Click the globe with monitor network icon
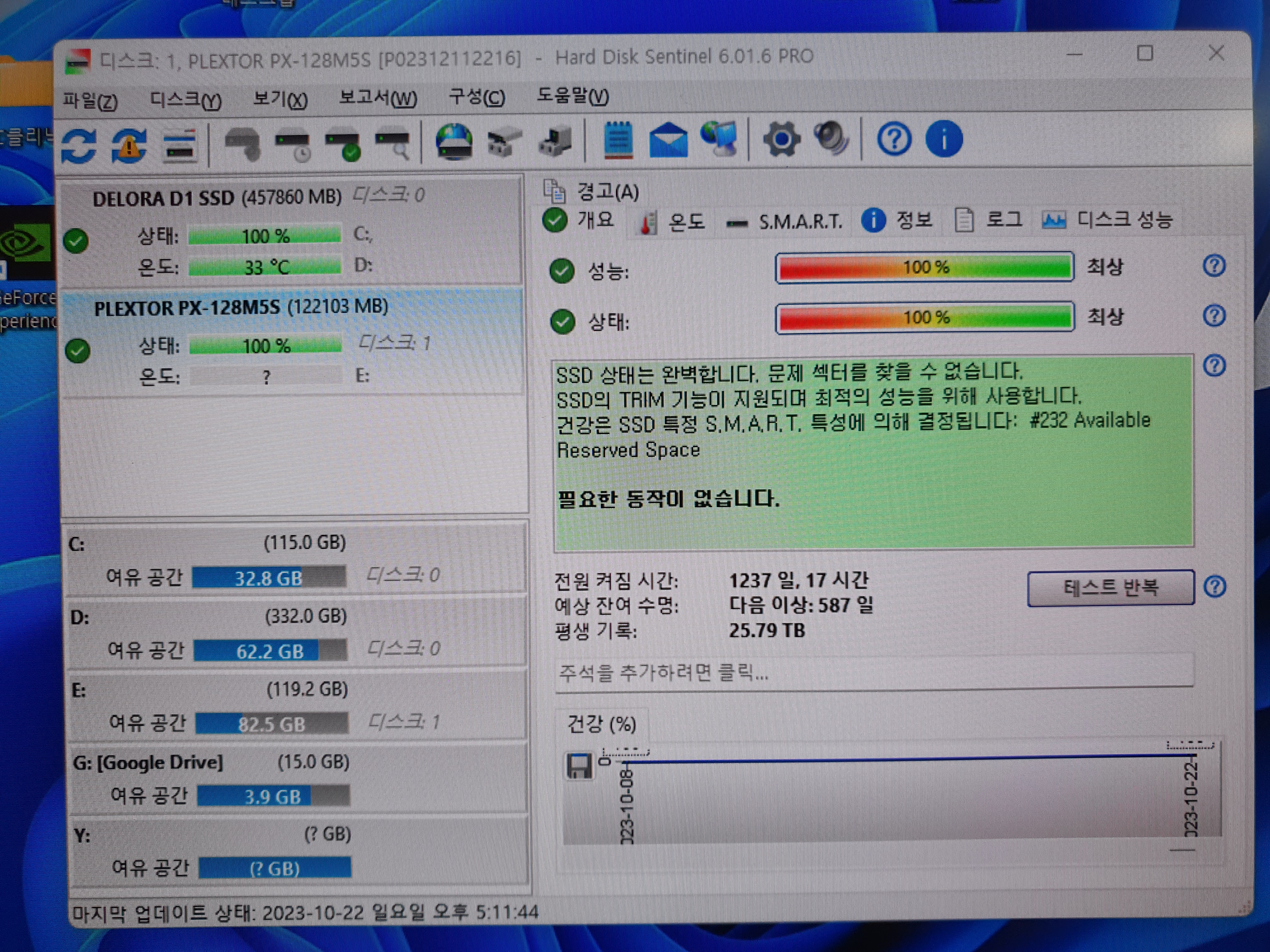Viewport: 1270px width, 952px height. pos(719,139)
